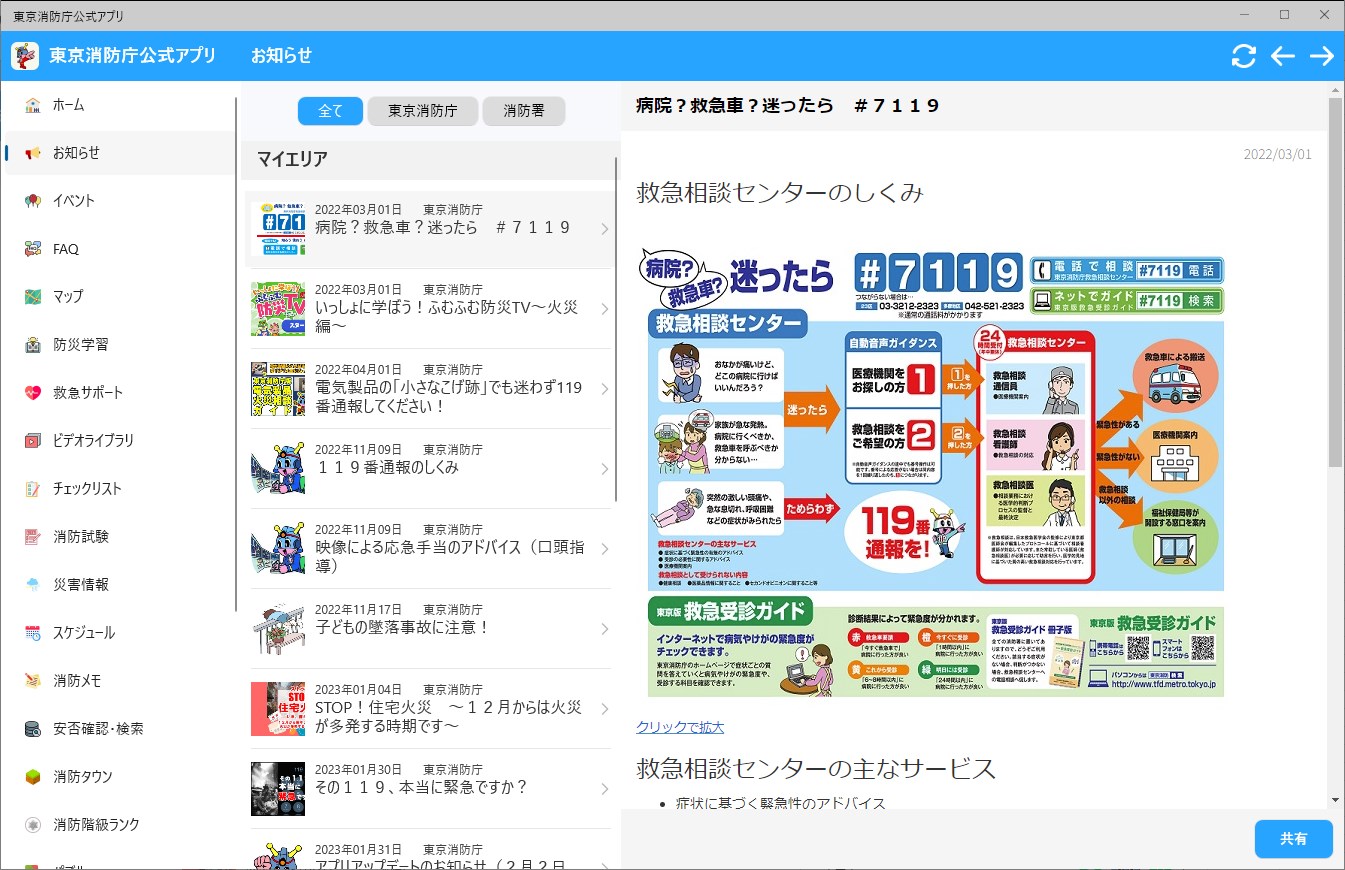1345x870 pixels.
Task: Open the 消防試験 icon
Action: (33, 537)
